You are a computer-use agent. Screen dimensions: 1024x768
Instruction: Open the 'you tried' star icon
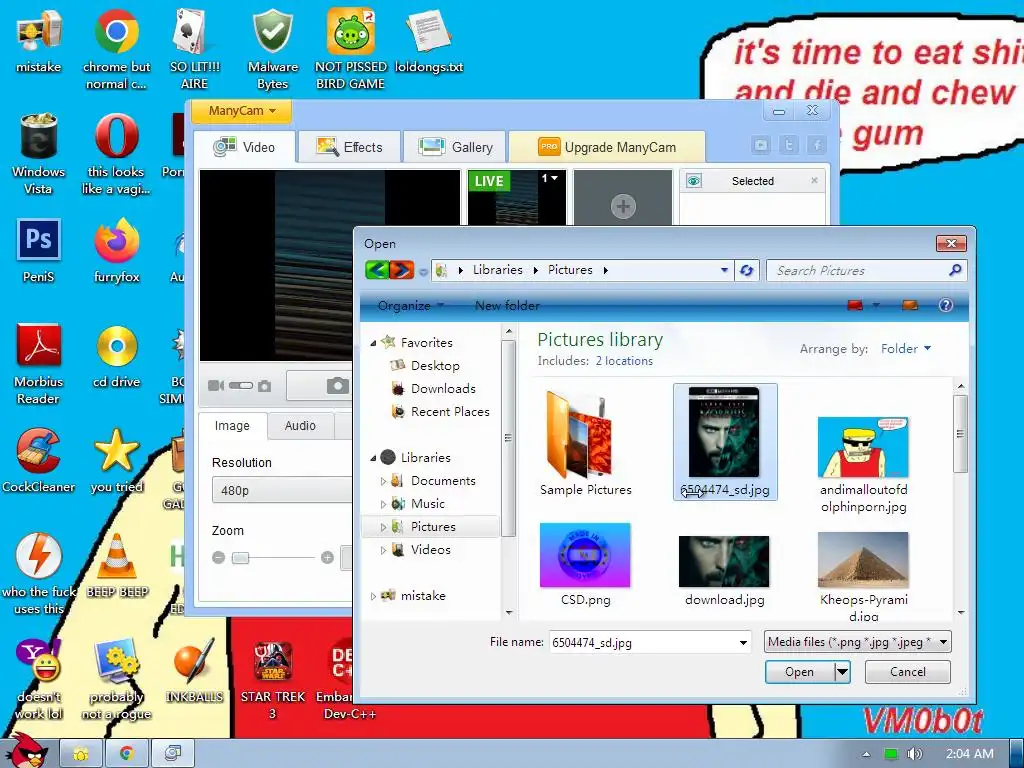[116, 461]
